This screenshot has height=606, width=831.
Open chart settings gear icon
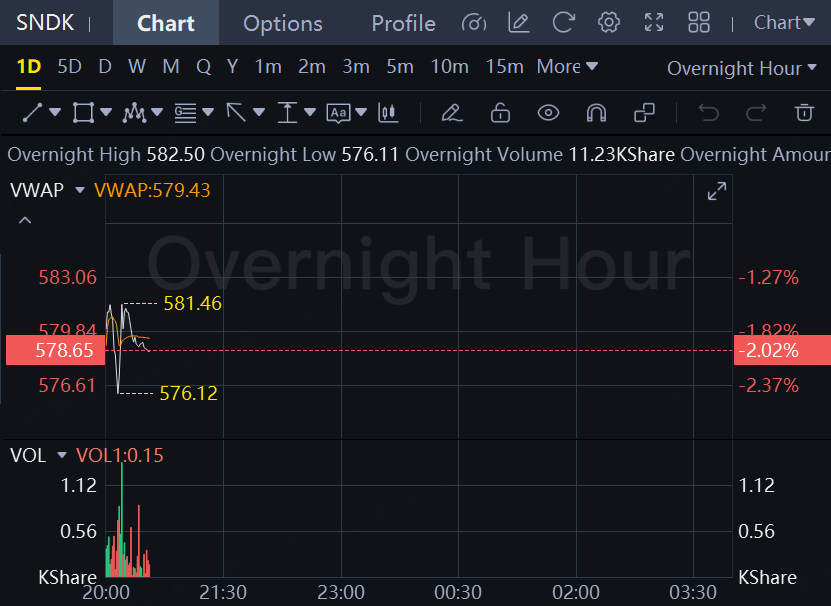click(x=609, y=23)
